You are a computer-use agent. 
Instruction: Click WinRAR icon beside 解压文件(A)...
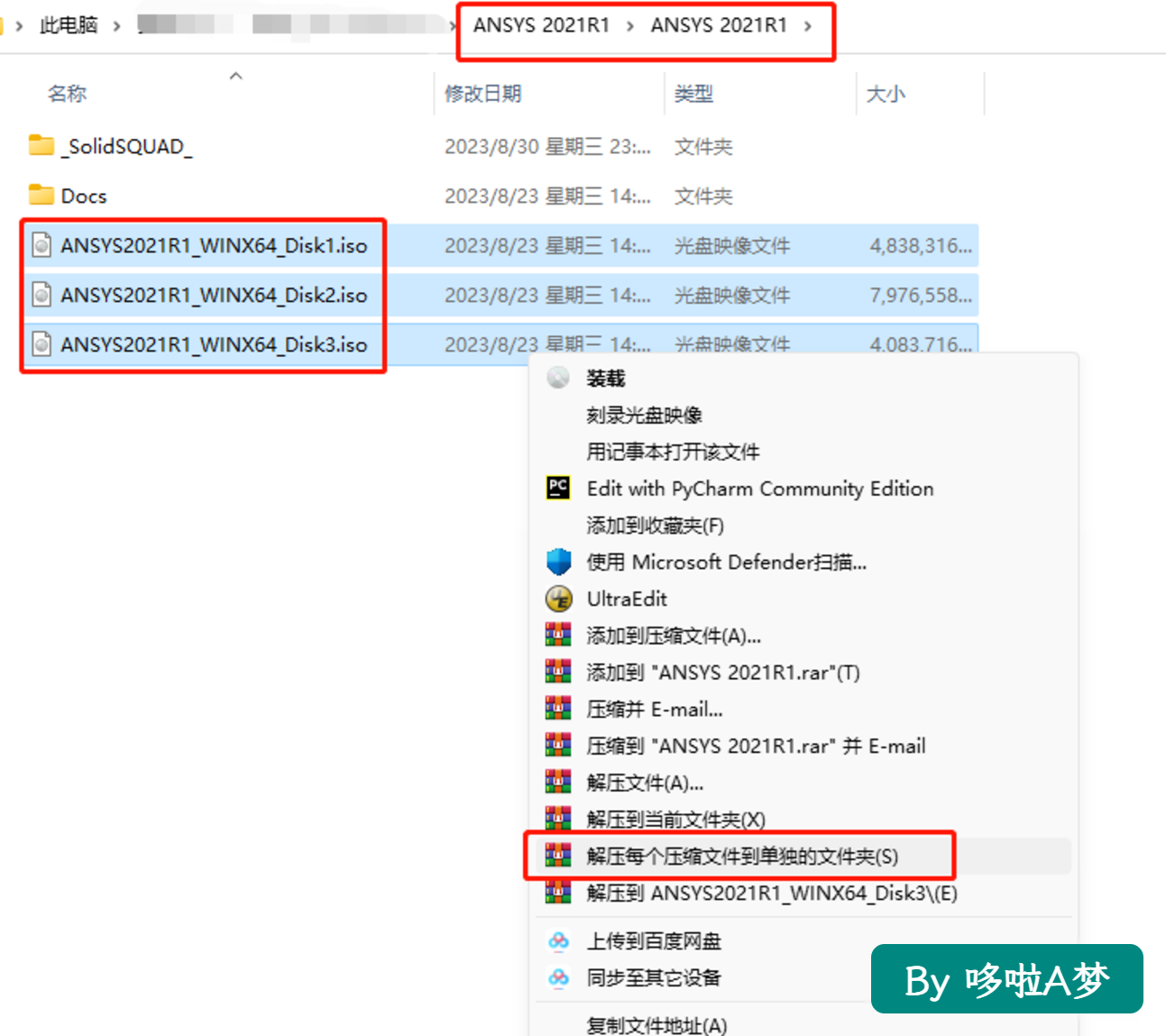[x=558, y=783]
